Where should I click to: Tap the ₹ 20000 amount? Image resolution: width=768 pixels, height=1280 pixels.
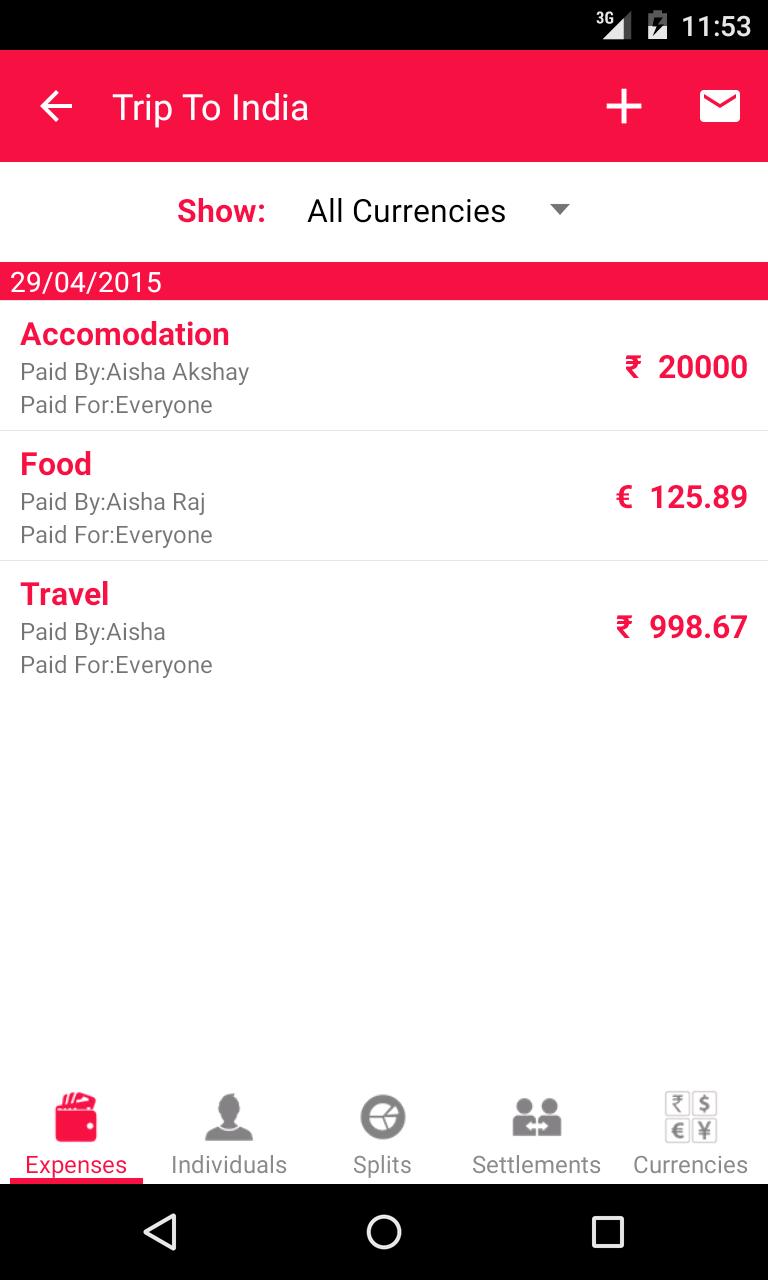coord(686,367)
